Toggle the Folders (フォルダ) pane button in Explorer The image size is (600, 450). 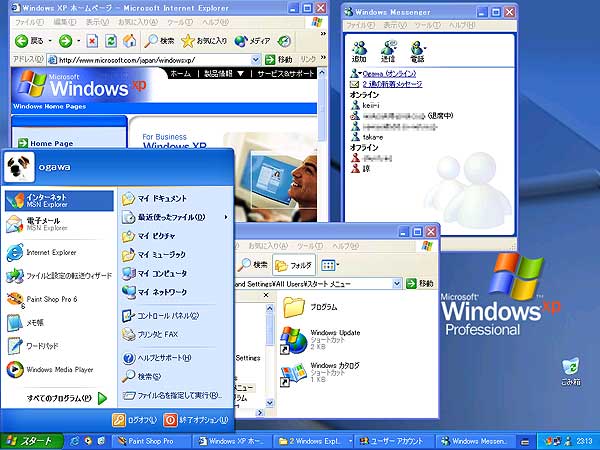pos(293,265)
